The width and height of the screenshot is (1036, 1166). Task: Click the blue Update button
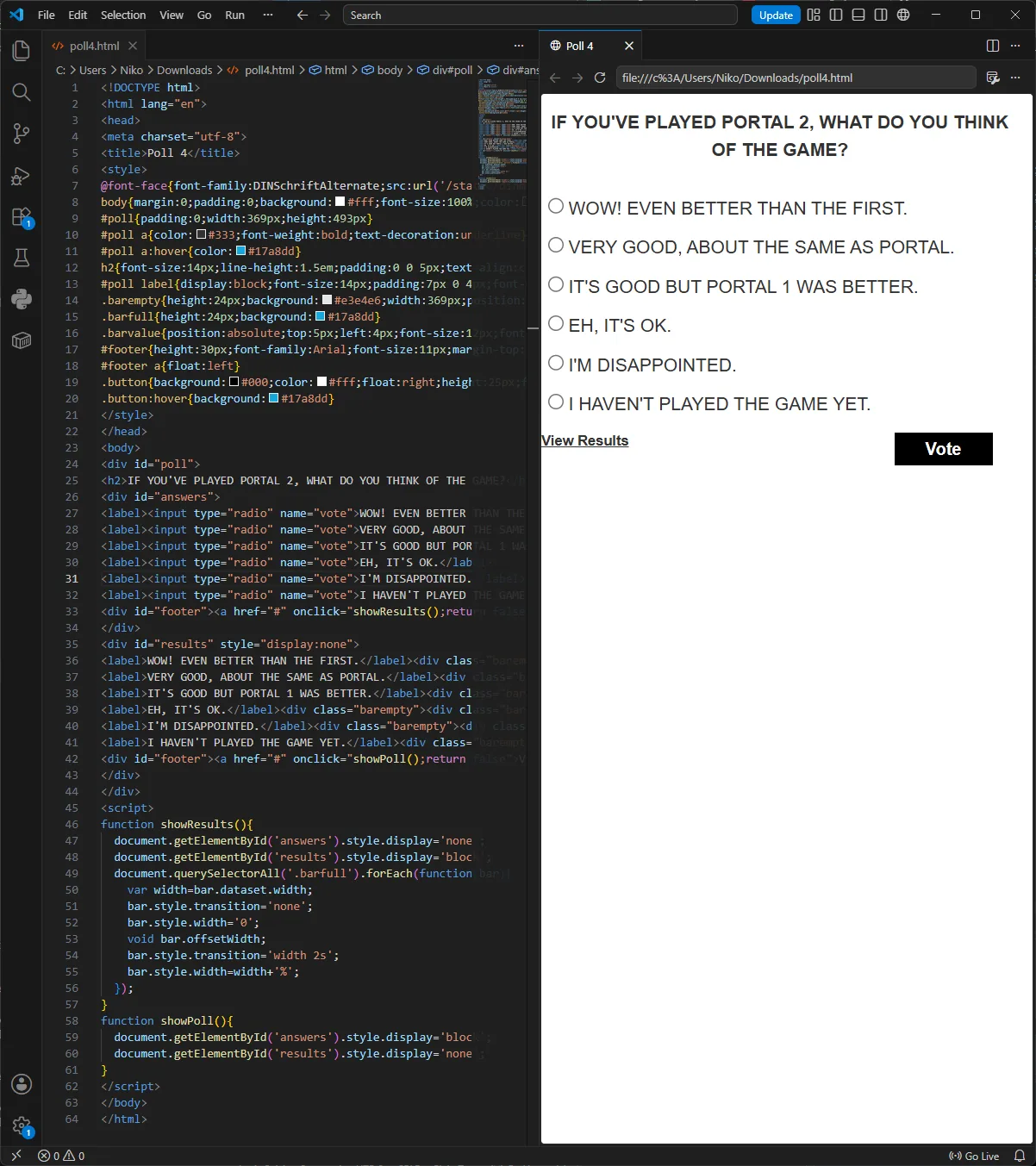(776, 15)
